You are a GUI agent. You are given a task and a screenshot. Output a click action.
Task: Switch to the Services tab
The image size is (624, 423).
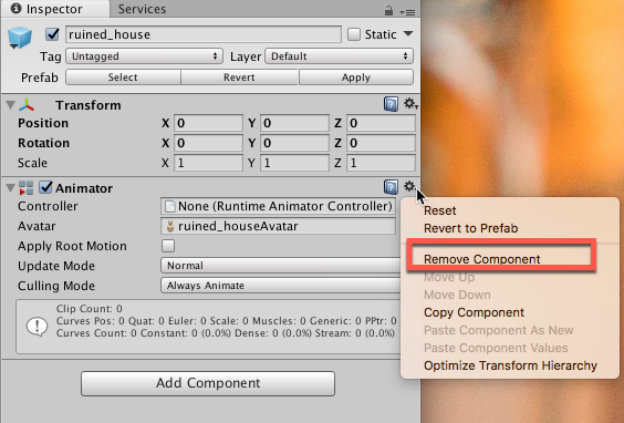142,9
